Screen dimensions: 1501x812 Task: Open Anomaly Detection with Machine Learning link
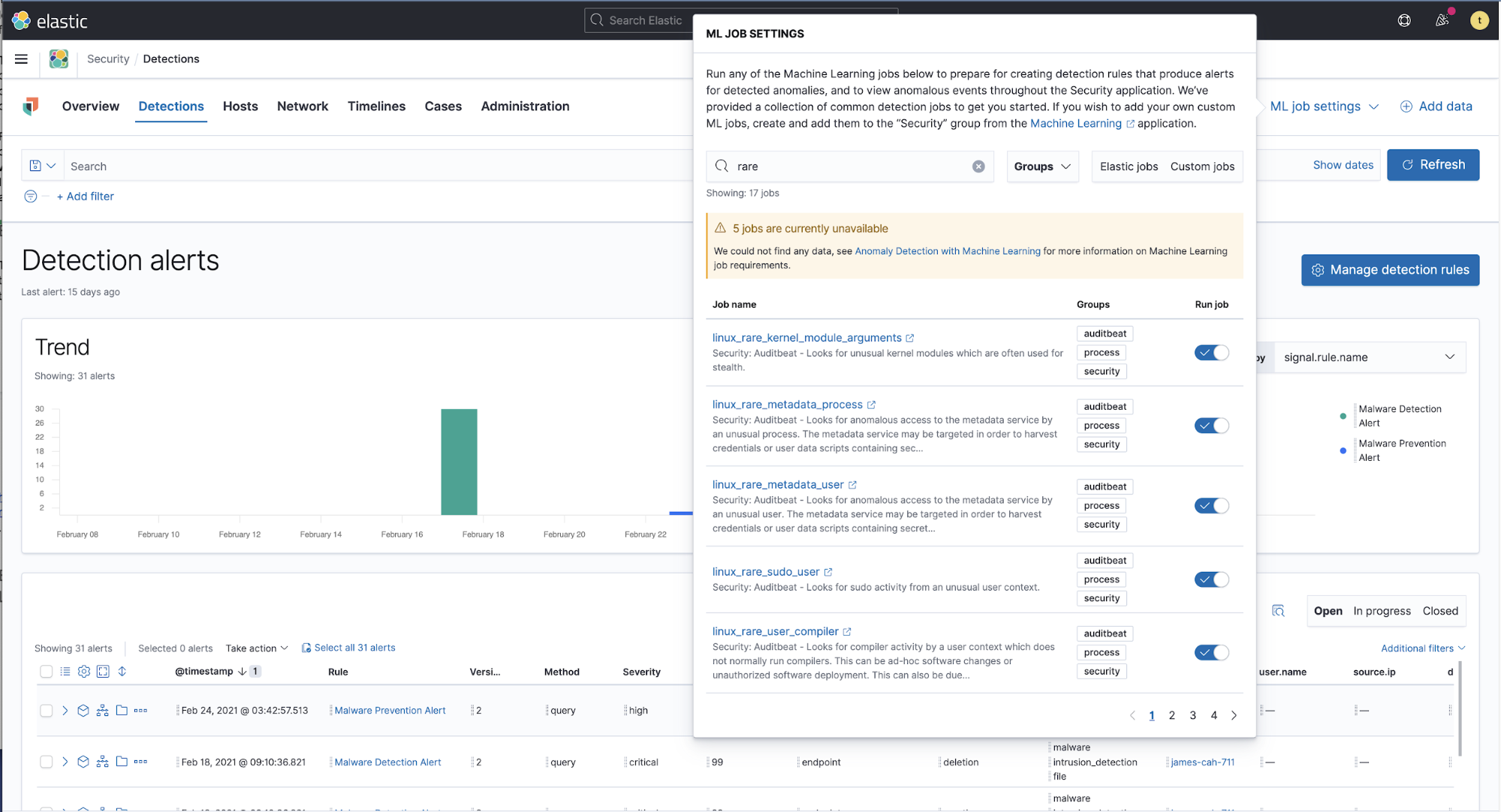[x=948, y=251]
